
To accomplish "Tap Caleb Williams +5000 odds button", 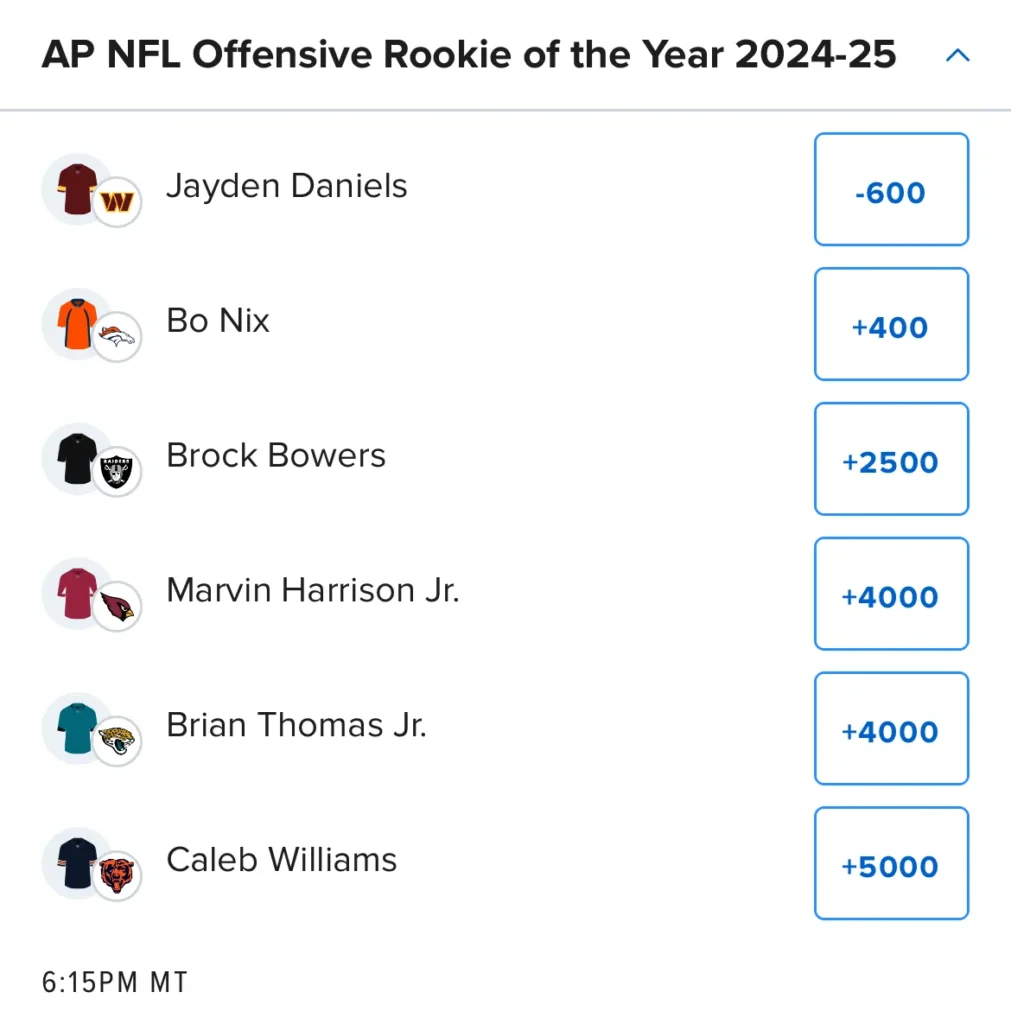I will click(891, 863).
